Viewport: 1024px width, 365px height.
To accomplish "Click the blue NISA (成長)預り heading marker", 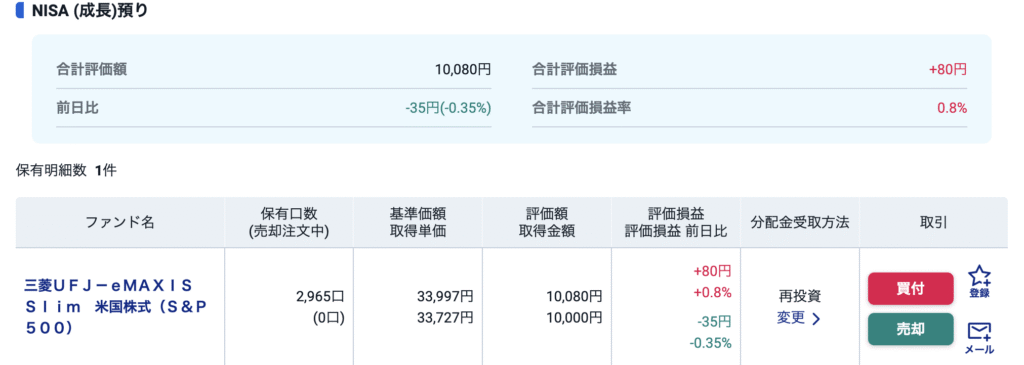I will [19, 11].
